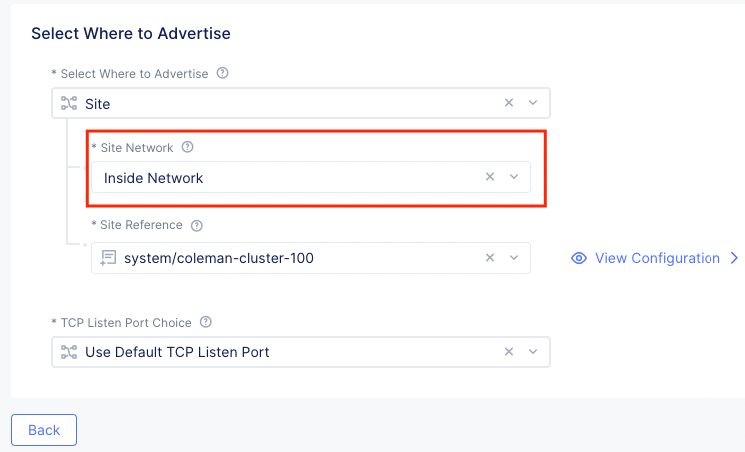
Task: Click the Site network topology icon
Action: pos(69,103)
